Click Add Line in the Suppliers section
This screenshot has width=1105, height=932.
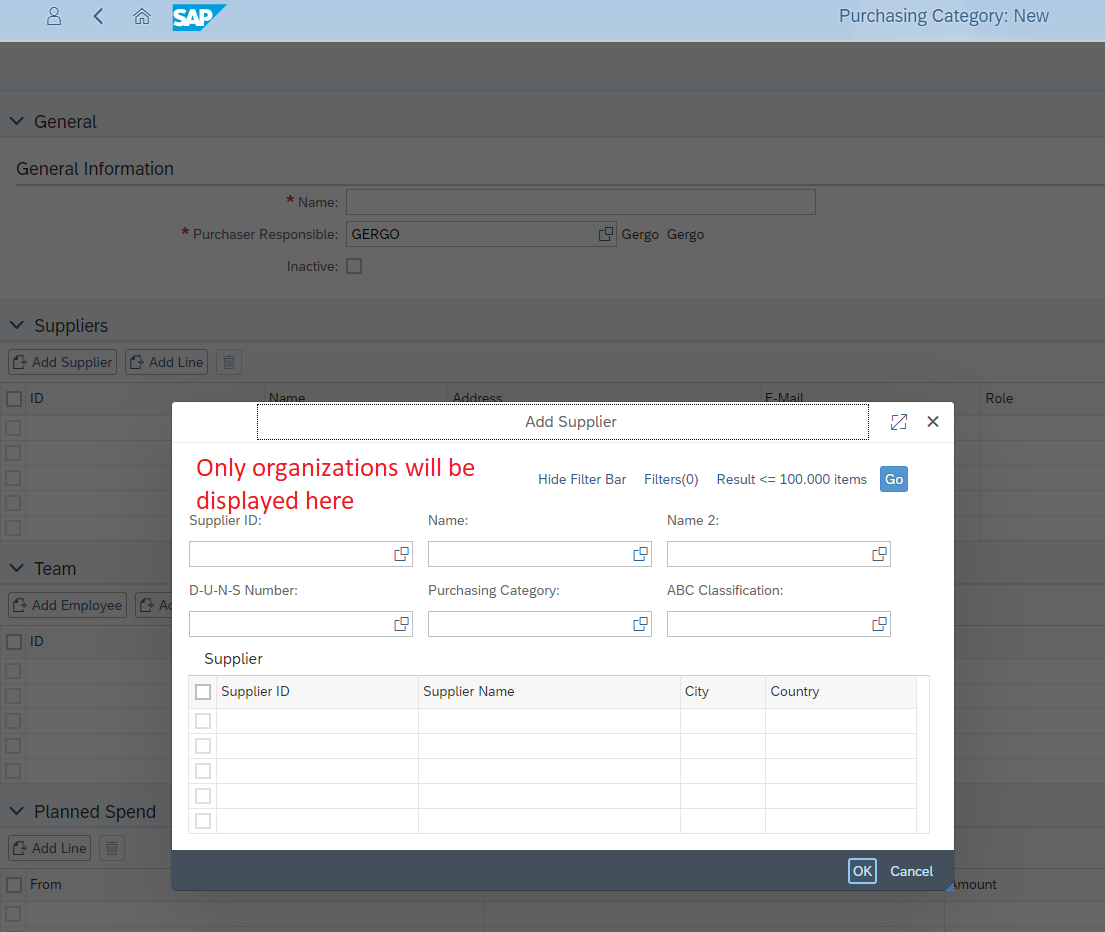[166, 362]
